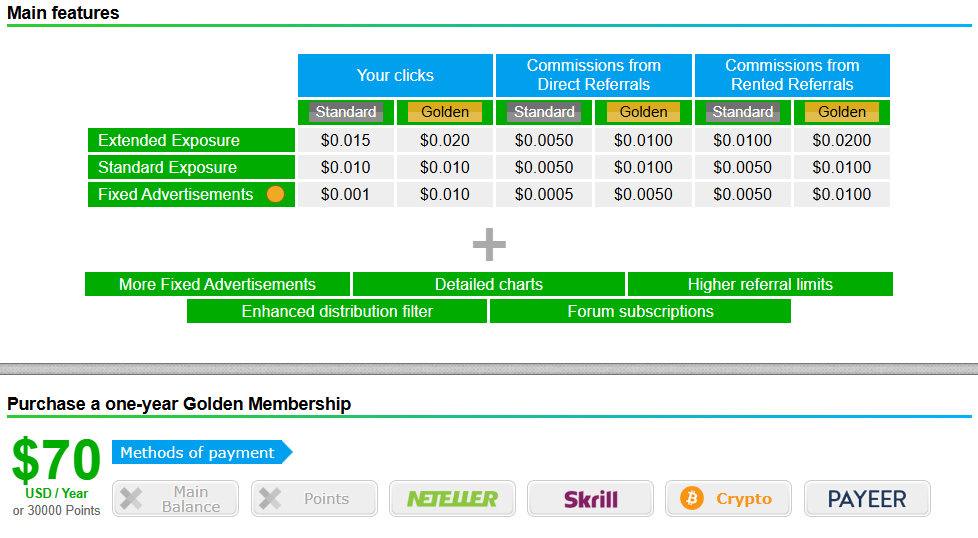978x538 pixels.
Task: Choose the Skrill payment logo
Action: (x=590, y=498)
